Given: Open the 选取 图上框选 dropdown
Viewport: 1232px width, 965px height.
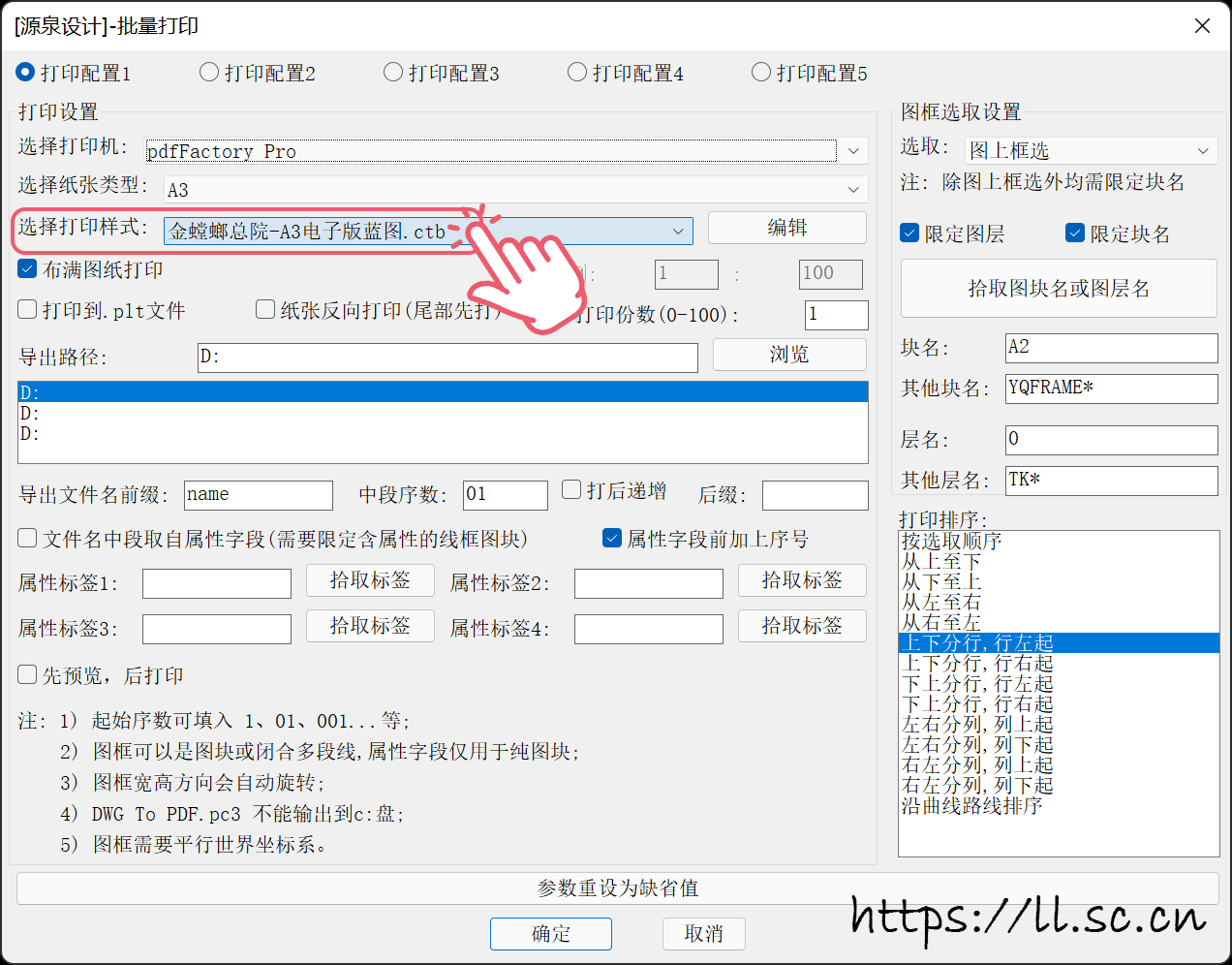Looking at the screenshot, I should [x=1202, y=151].
